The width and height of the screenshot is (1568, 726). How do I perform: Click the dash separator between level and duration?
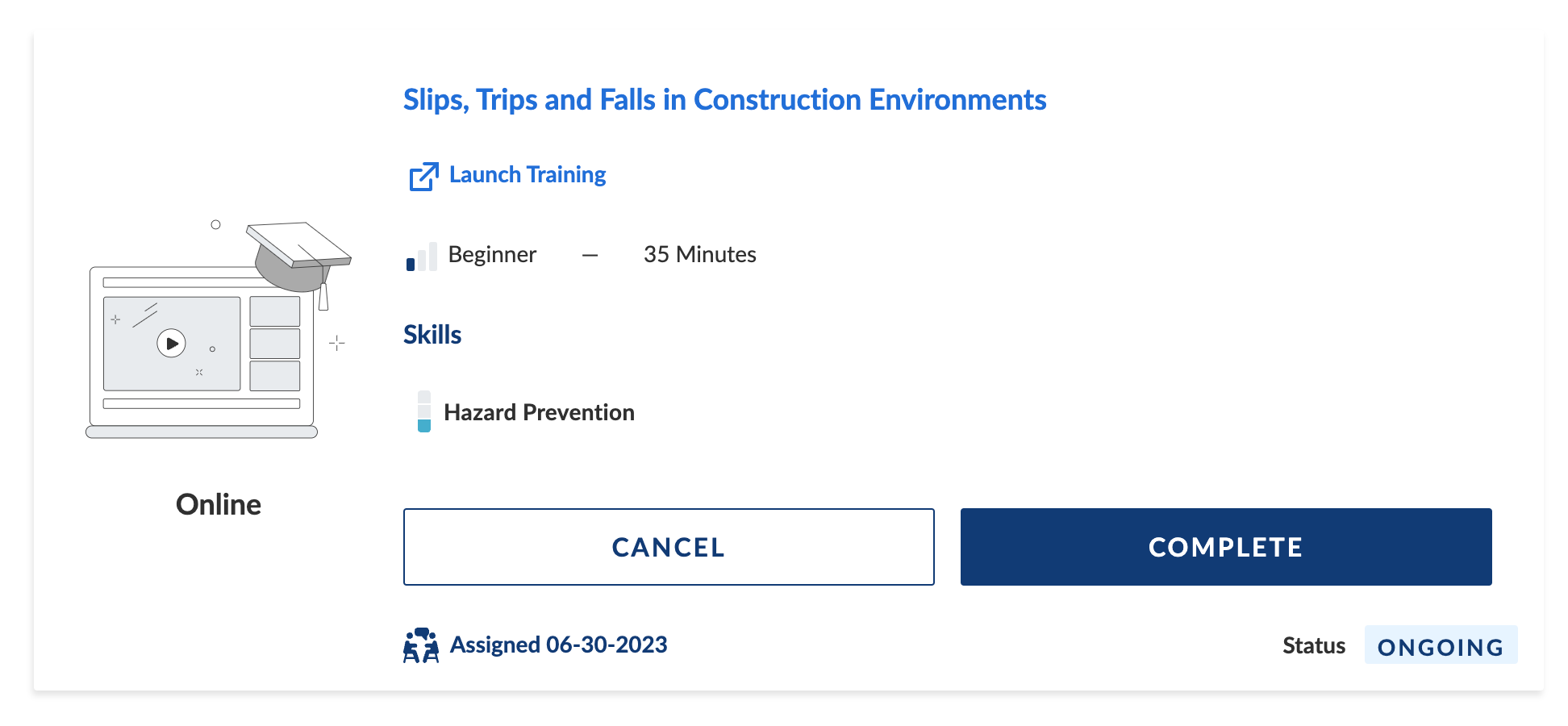pyautogui.click(x=590, y=256)
